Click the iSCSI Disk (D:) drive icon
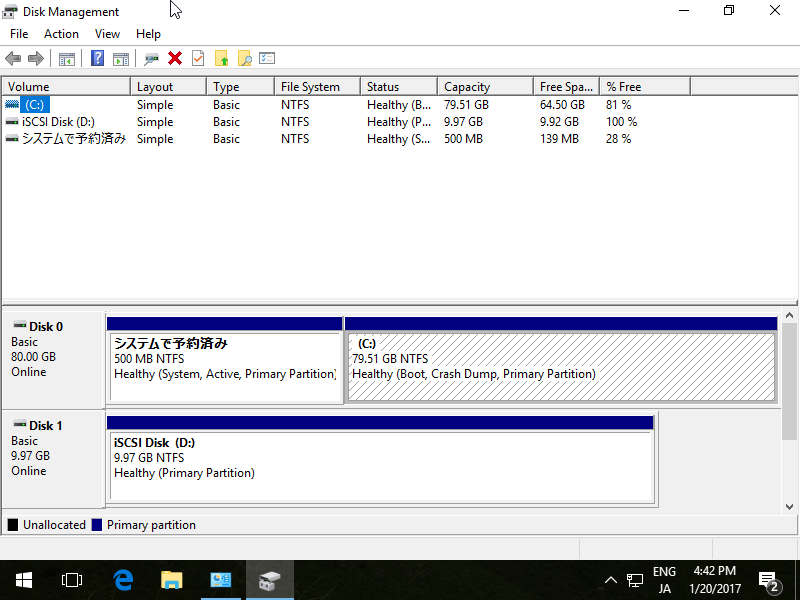800x600 pixels. (12, 122)
